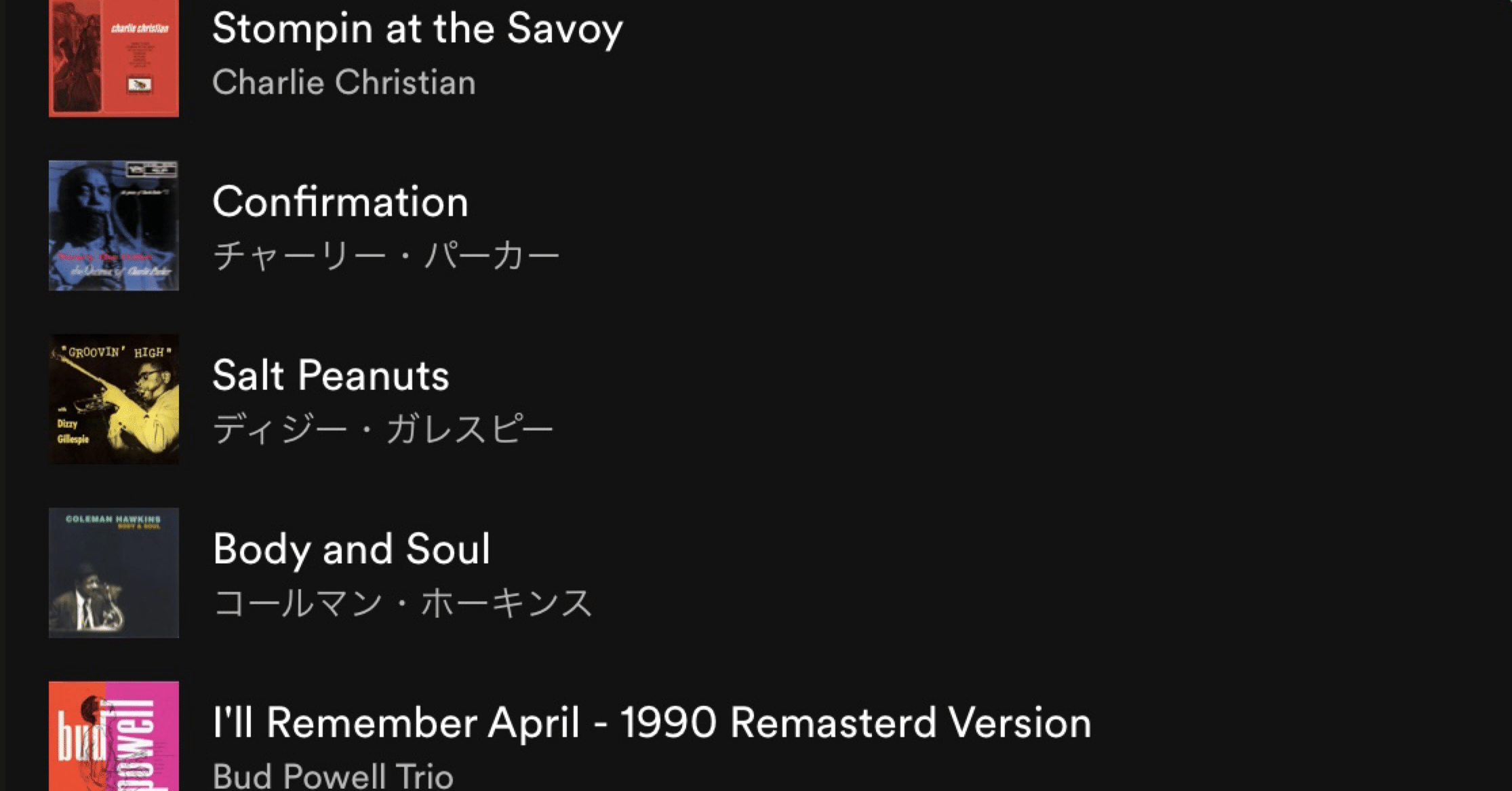Select the Salt Peanuts song title
Image resolution: width=1512 pixels, height=791 pixels.
331,376
